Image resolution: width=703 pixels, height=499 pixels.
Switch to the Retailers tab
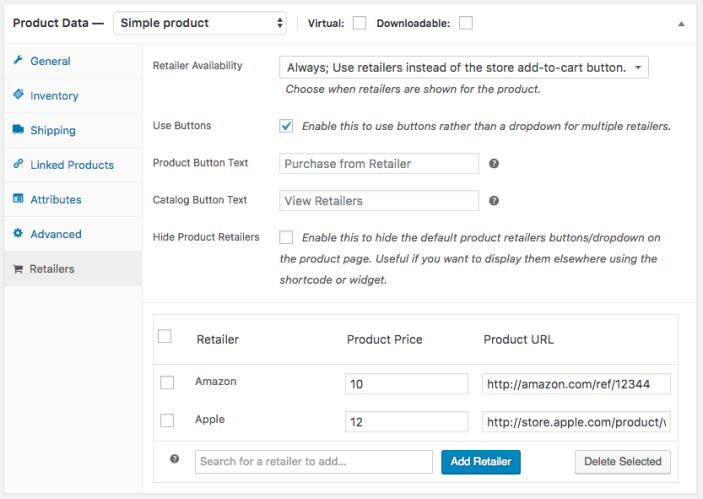(x=51, y=269)
